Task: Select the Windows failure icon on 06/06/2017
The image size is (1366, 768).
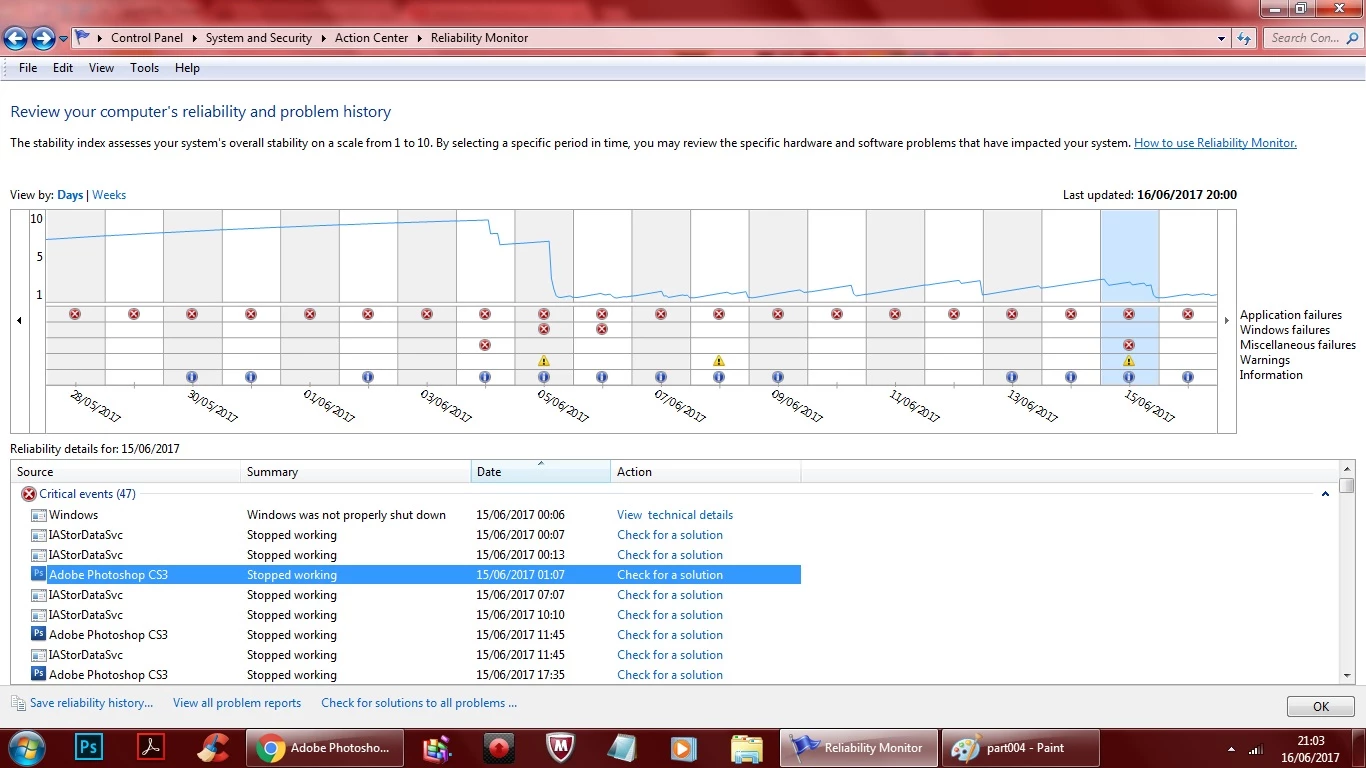Action: point(602,329)
